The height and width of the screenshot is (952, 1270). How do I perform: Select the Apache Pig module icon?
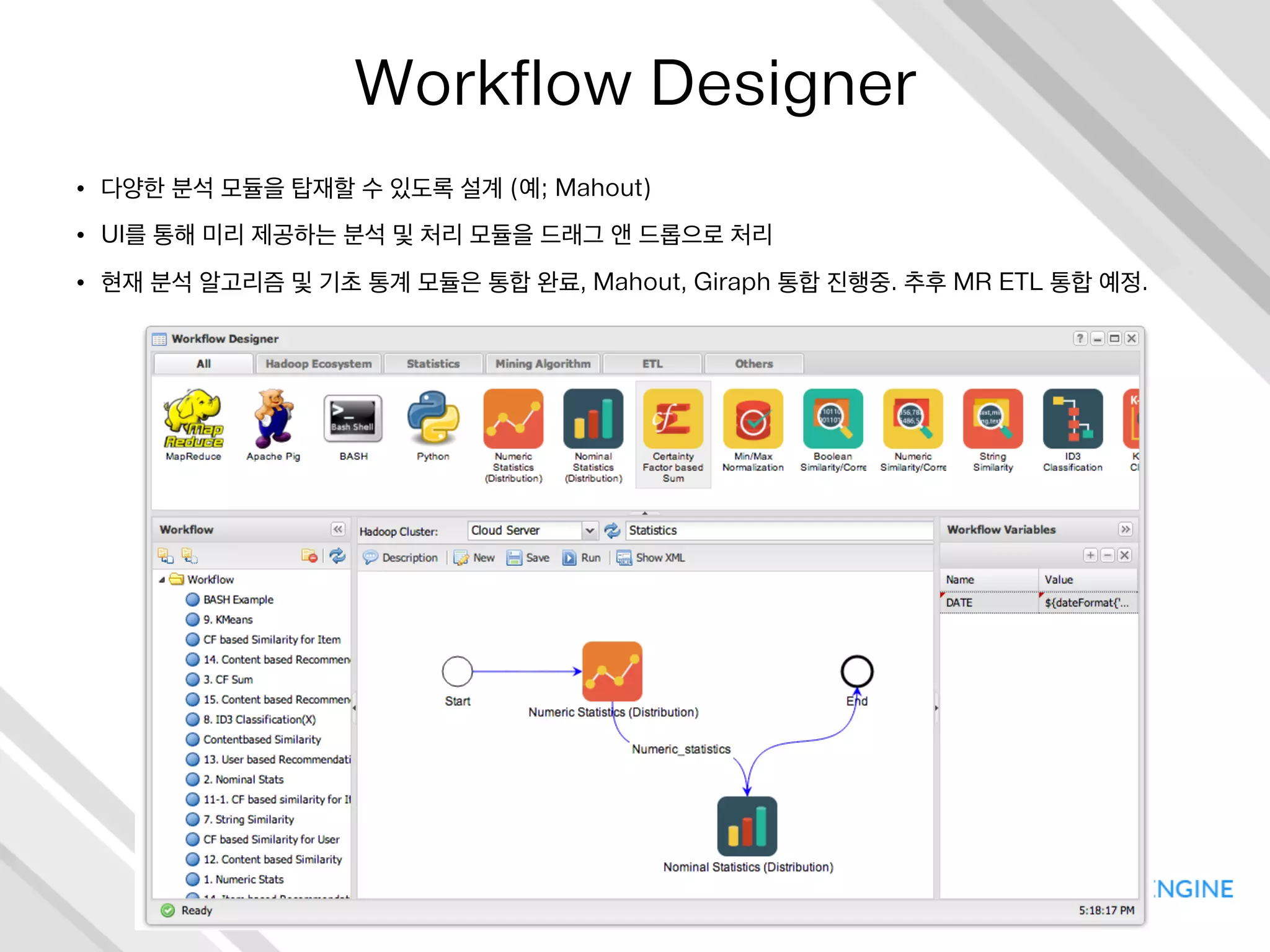click(273, 419)
